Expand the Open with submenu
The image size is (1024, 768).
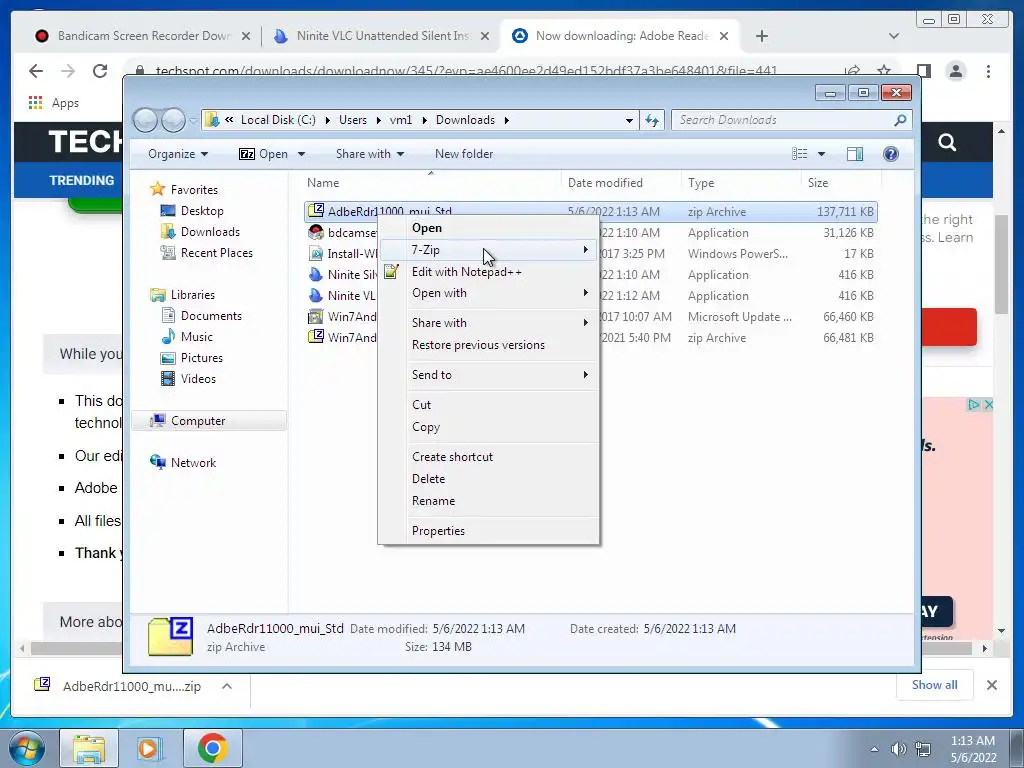click(x=488, y=293)
